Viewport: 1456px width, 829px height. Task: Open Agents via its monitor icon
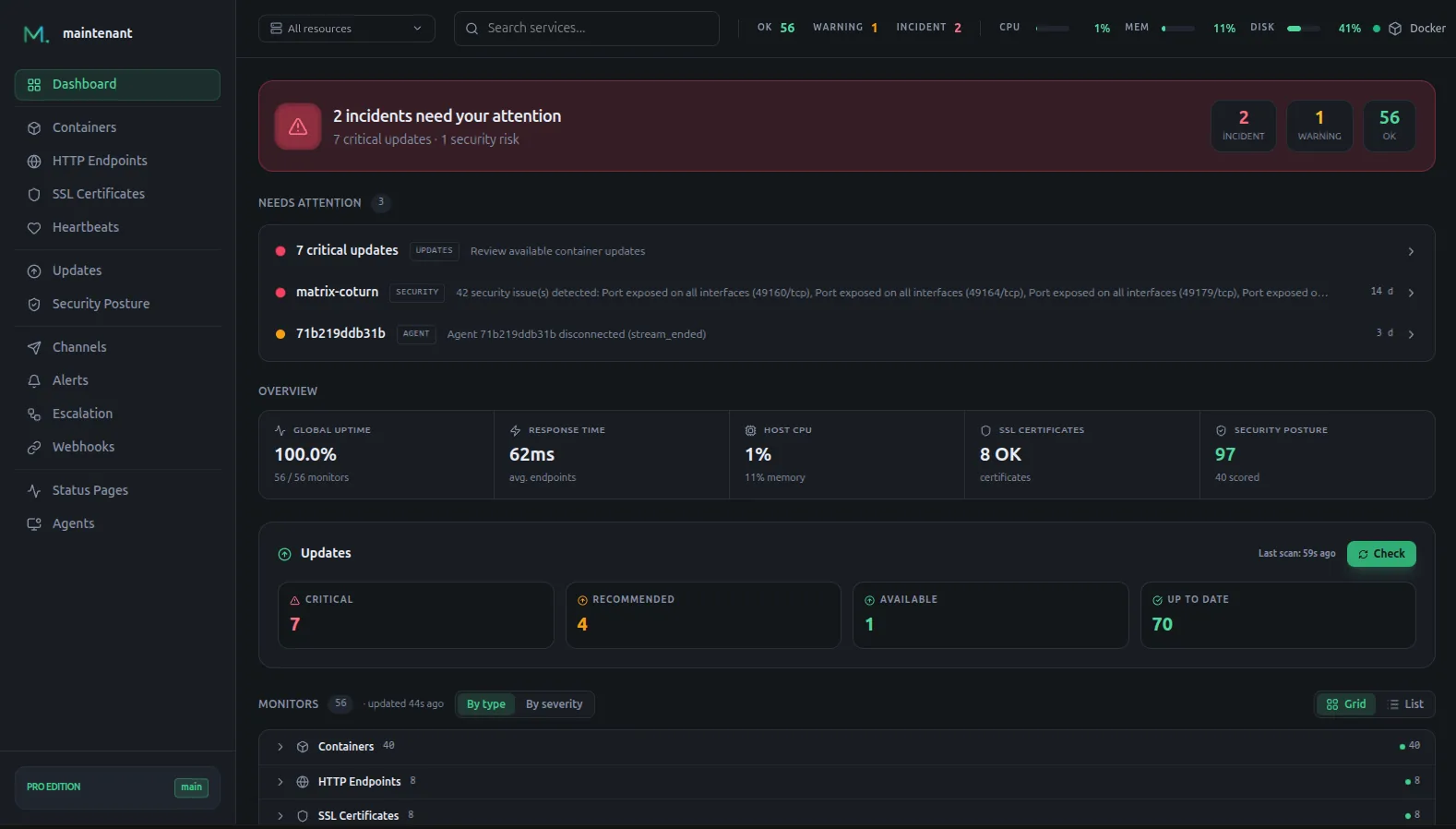click(34, 524)
